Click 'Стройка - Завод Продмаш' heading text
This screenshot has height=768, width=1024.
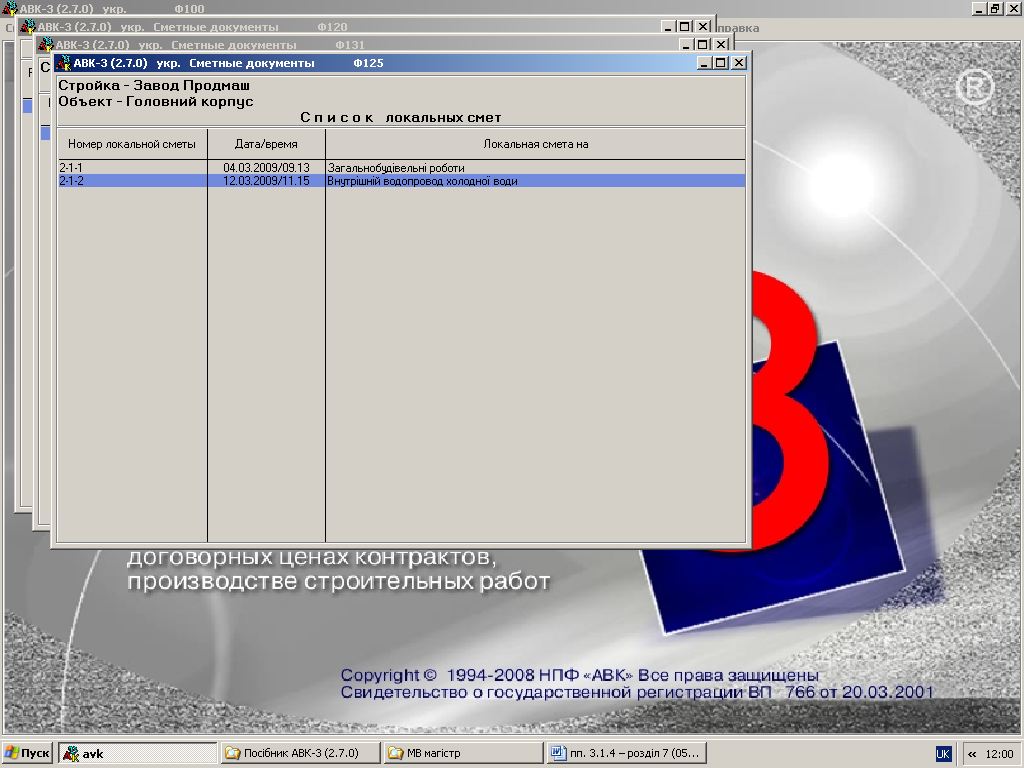coord(154,86)
